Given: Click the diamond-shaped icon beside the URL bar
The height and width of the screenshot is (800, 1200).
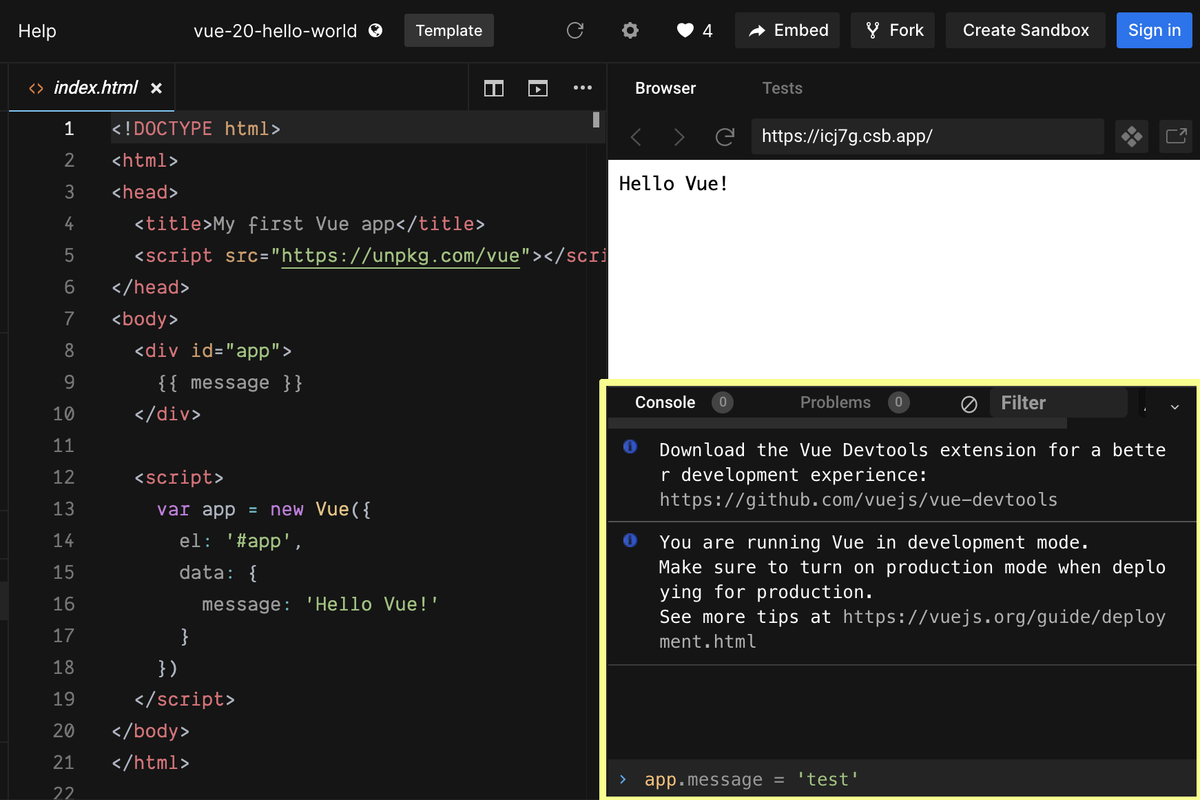Looking at the screenshot, I should [1131, 136].
